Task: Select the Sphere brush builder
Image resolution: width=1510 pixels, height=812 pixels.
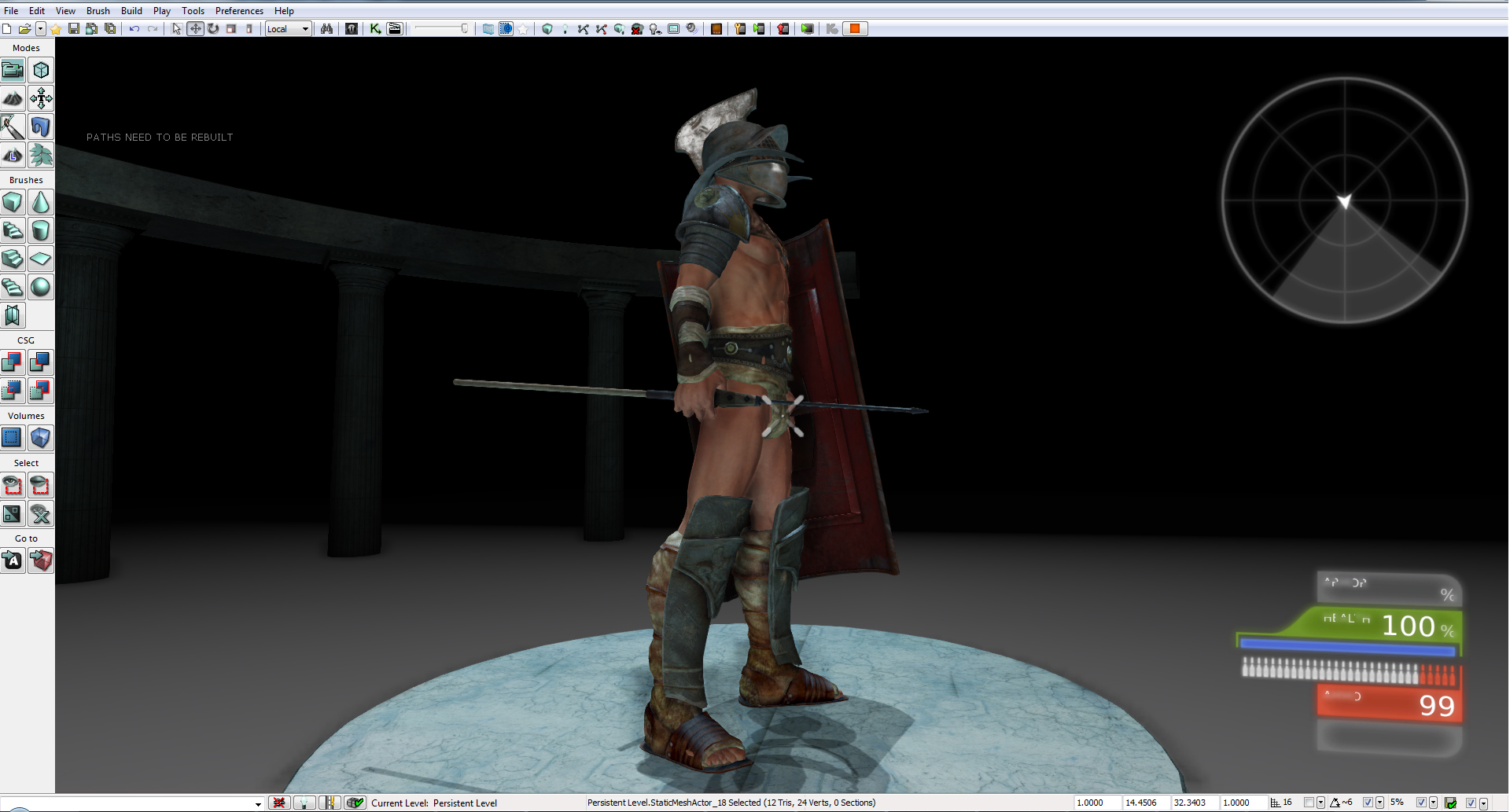Action: pyautogui.click(x=41, y=288)
